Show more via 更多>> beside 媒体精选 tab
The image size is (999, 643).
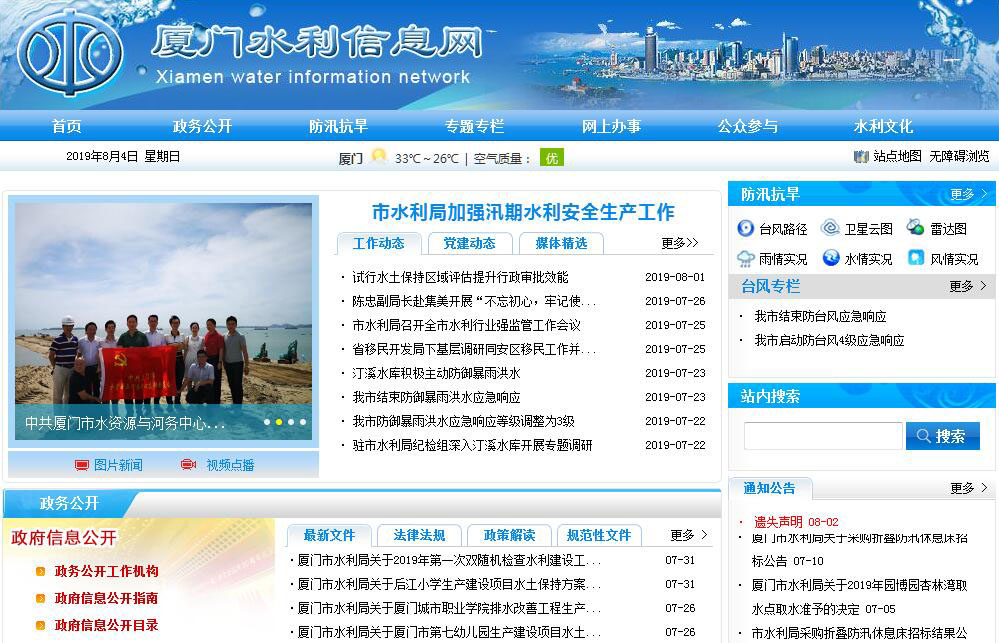(680, 243)
